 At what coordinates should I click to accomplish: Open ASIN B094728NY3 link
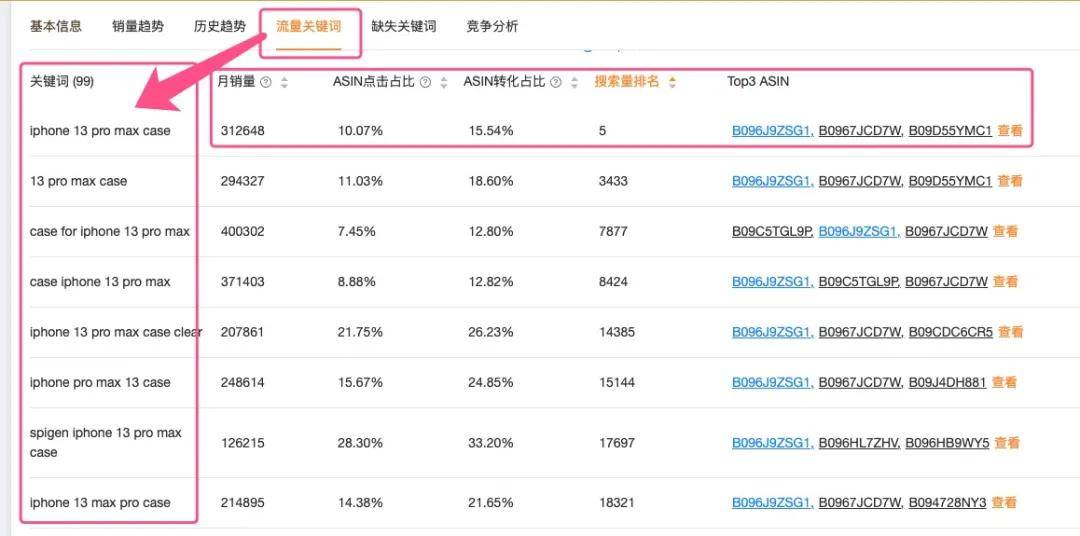[x=947, y=502]
